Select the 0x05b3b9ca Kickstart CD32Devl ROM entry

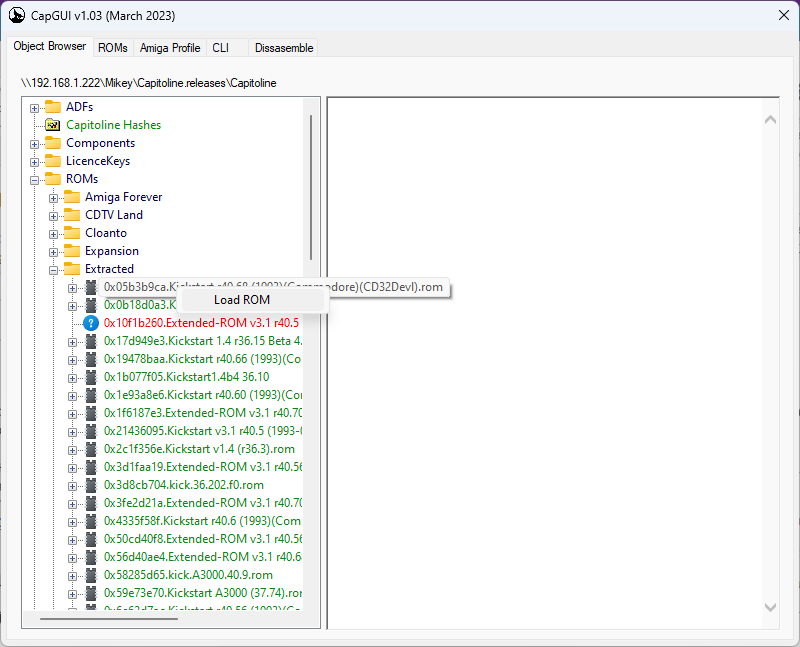(273, 287)
